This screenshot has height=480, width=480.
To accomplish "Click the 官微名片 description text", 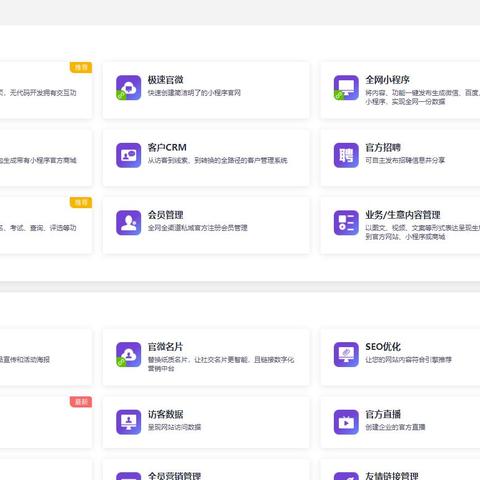I will (x=221, y=364).
